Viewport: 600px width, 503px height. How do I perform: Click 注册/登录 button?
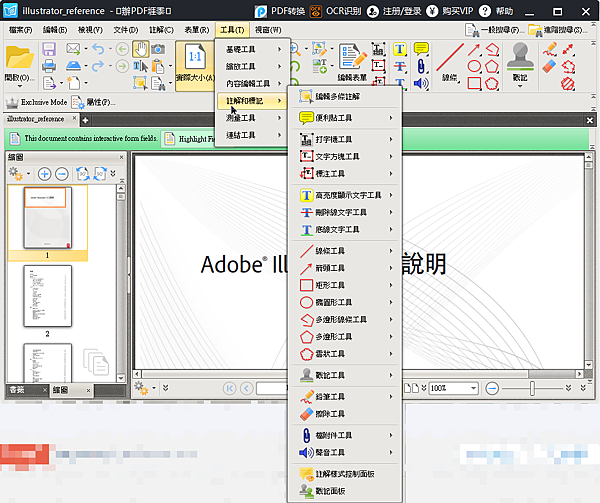click(x=394, y=11)
